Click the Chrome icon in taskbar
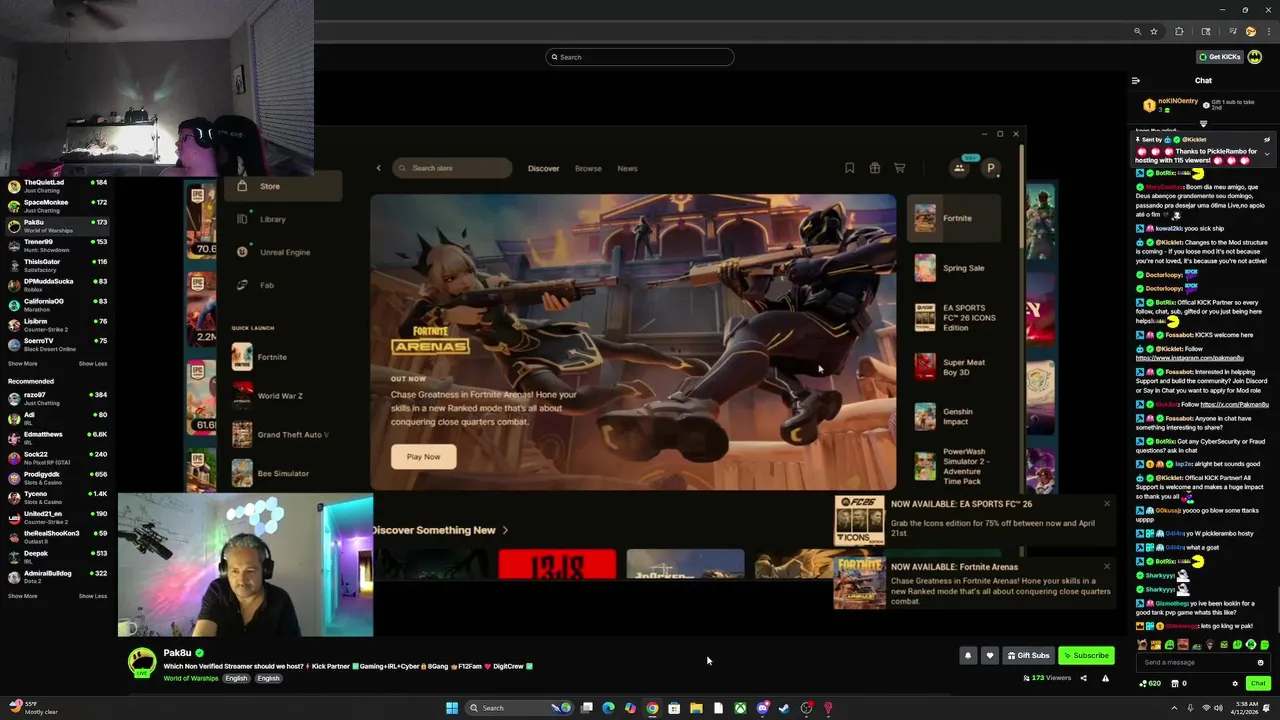The width and height of the screenshot is (1280, 720). [x=652, y=708]
